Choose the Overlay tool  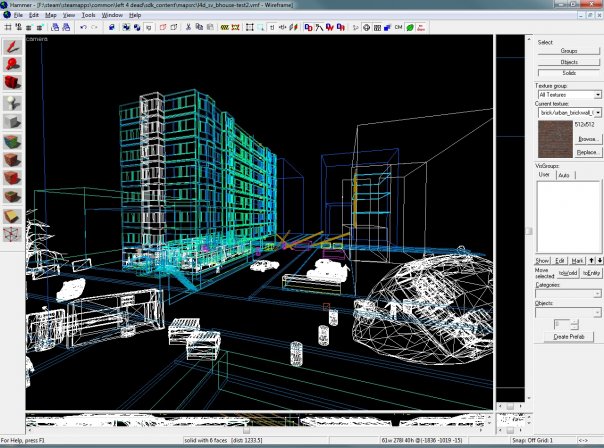click(12, 196)
